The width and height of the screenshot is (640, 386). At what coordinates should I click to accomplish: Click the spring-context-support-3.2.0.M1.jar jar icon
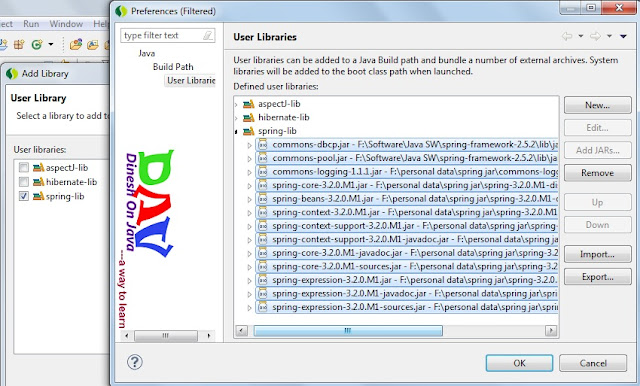click(262, 226)
